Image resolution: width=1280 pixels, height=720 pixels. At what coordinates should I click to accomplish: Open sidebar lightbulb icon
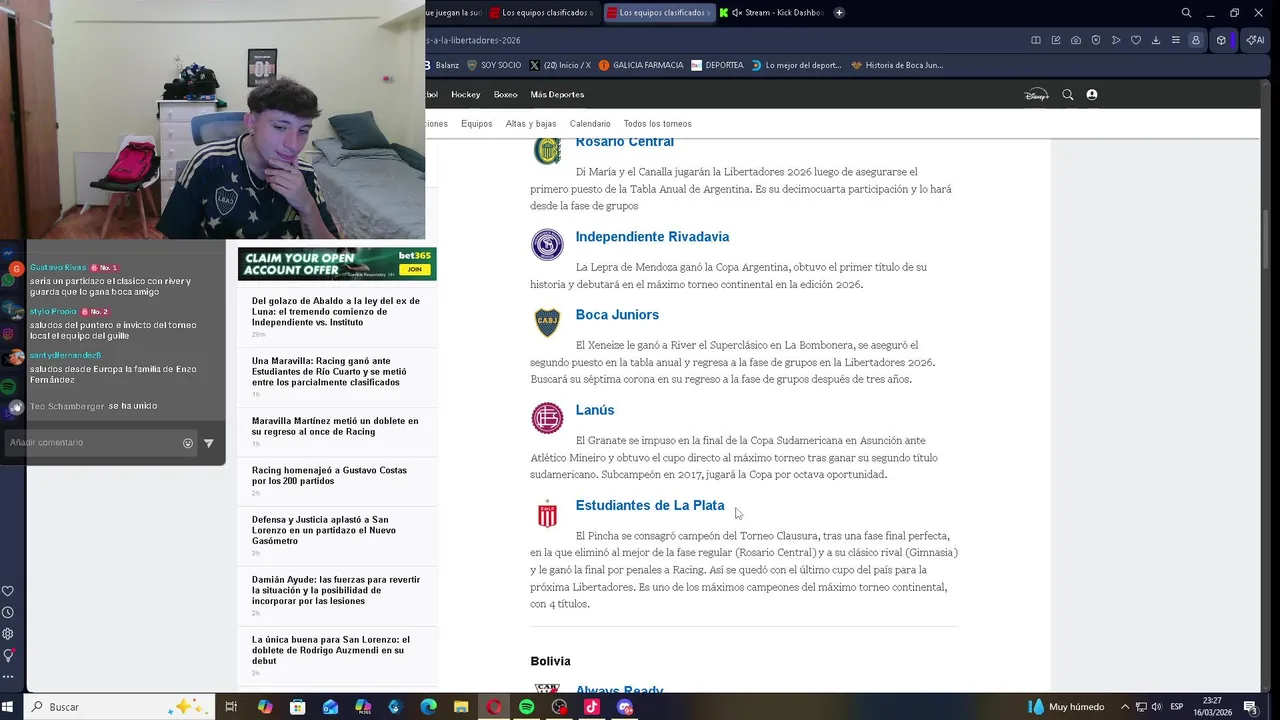coord(8,656)
